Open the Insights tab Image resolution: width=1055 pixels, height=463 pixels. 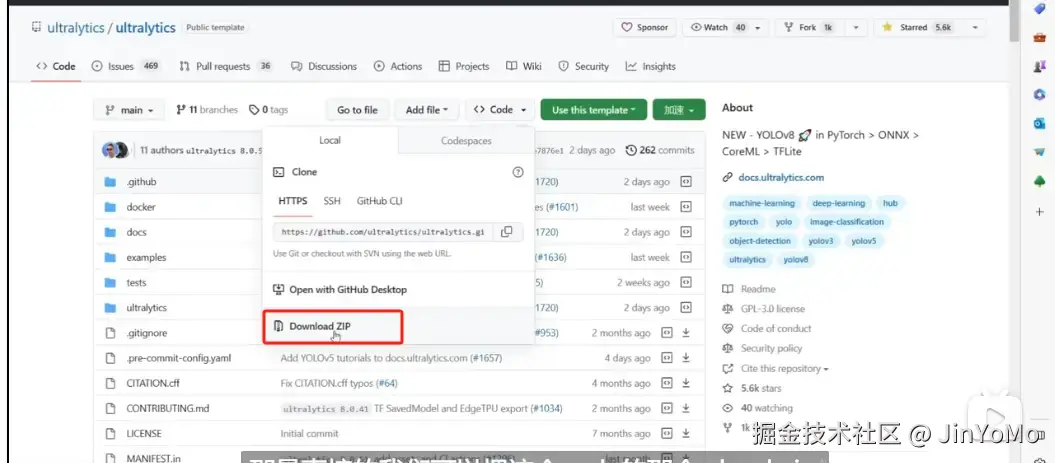[x=650, y=66]
